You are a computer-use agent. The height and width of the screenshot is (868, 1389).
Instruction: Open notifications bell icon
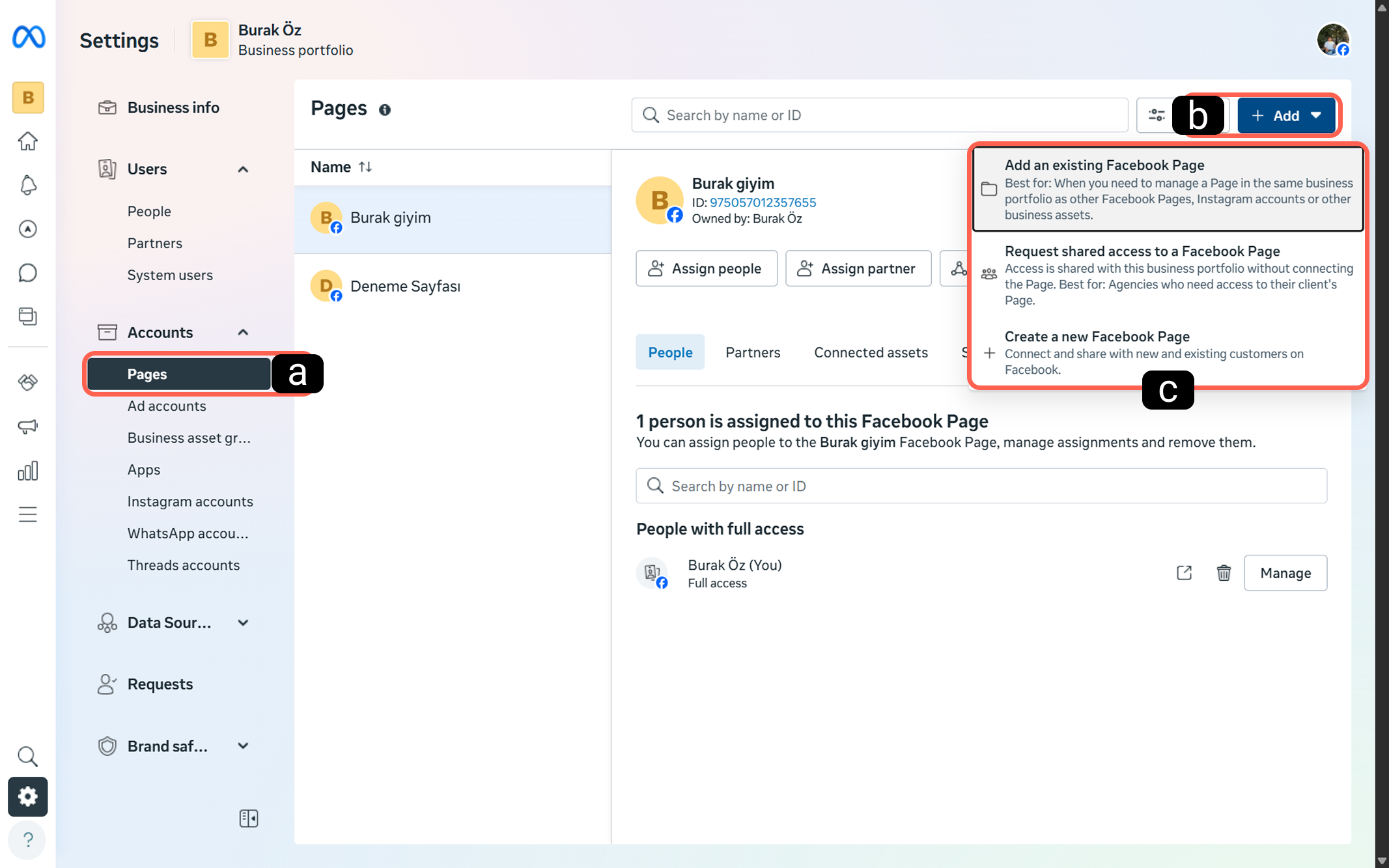click(x=28, y=185)
